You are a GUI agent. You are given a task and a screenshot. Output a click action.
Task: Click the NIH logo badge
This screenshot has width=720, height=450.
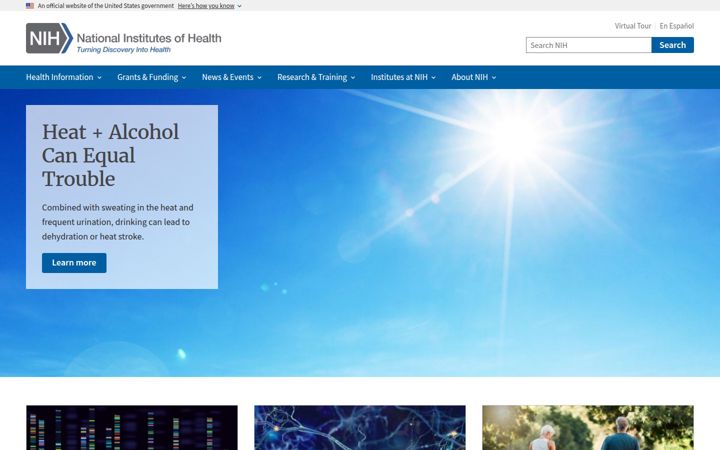tap(49, 38)
